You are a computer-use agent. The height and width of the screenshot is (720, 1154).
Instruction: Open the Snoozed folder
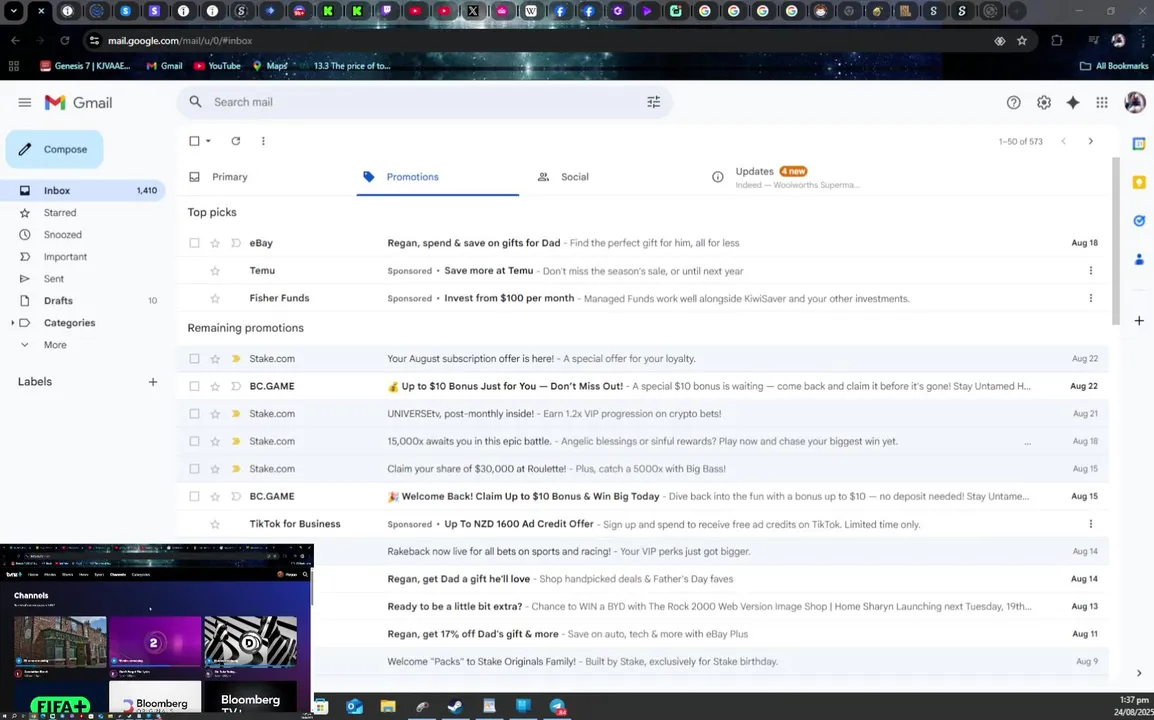click(82, 235)
